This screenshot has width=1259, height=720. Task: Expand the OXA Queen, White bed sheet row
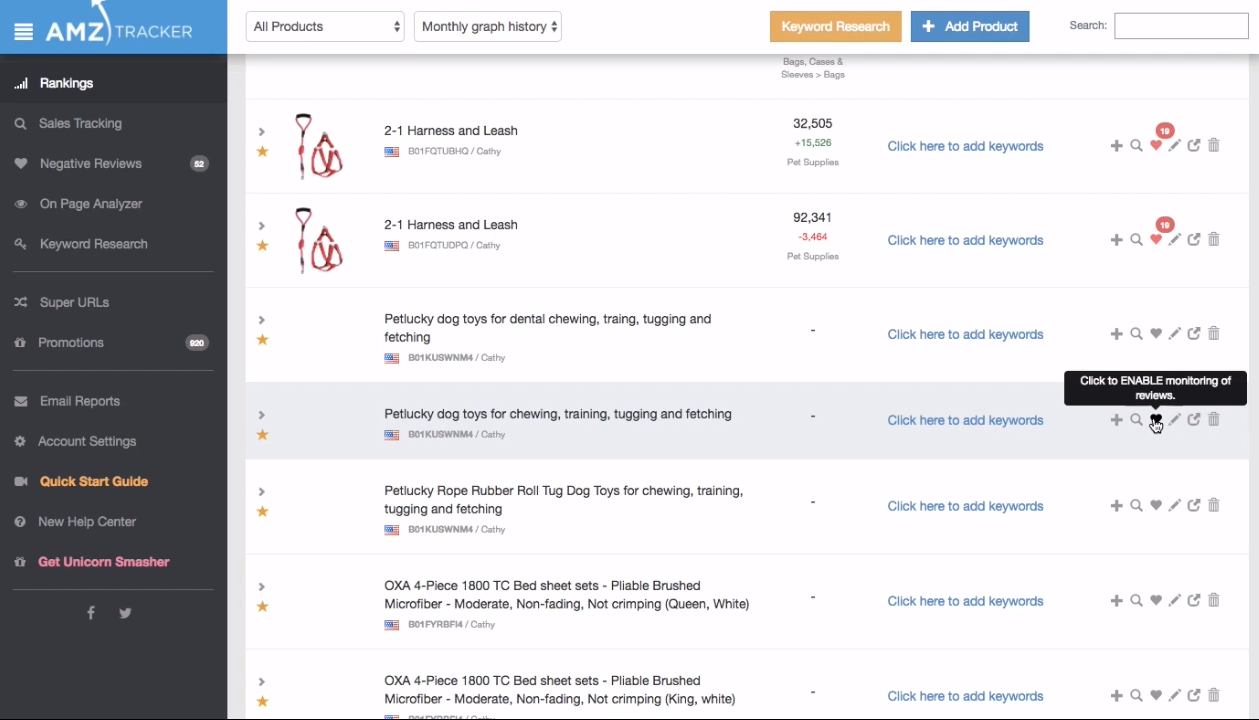point(262,586)
